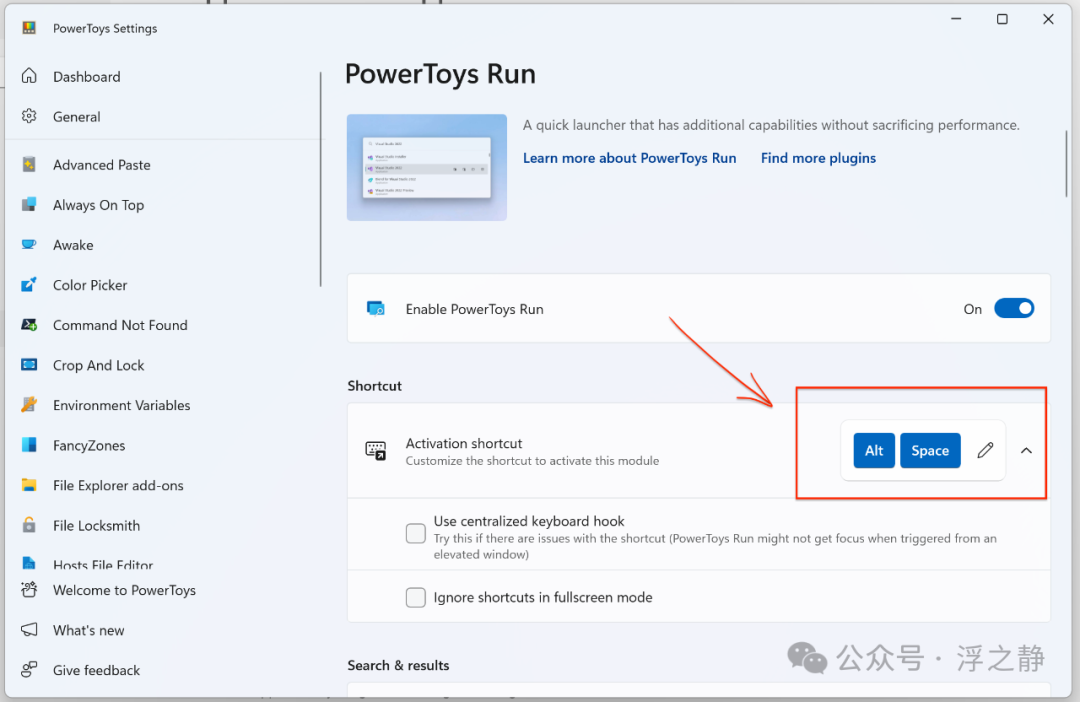The image size is (1080, 702).
Task: Open Learn more about PowerToys Run link
Action: pos(630,158)
